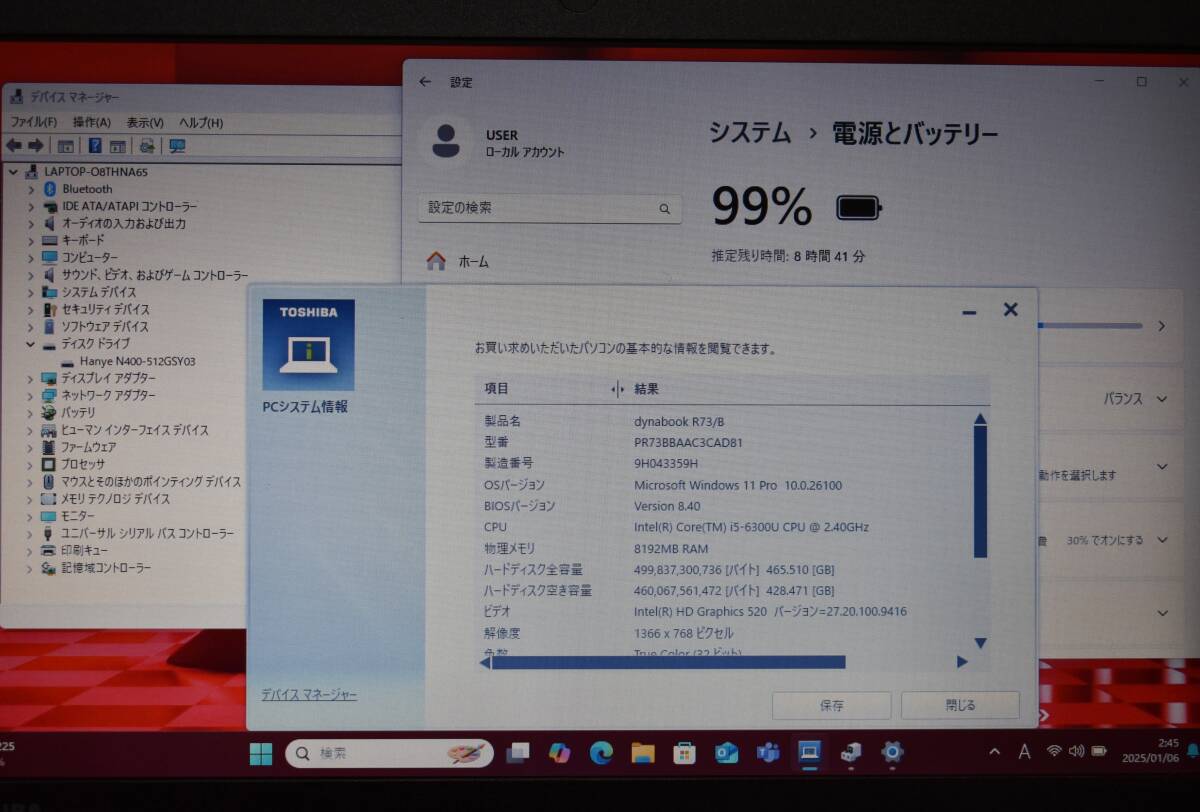This screenshot has height=812, width=1200.
Task: Click the 設定の検索 search field
Action: (x=550, y=209)
